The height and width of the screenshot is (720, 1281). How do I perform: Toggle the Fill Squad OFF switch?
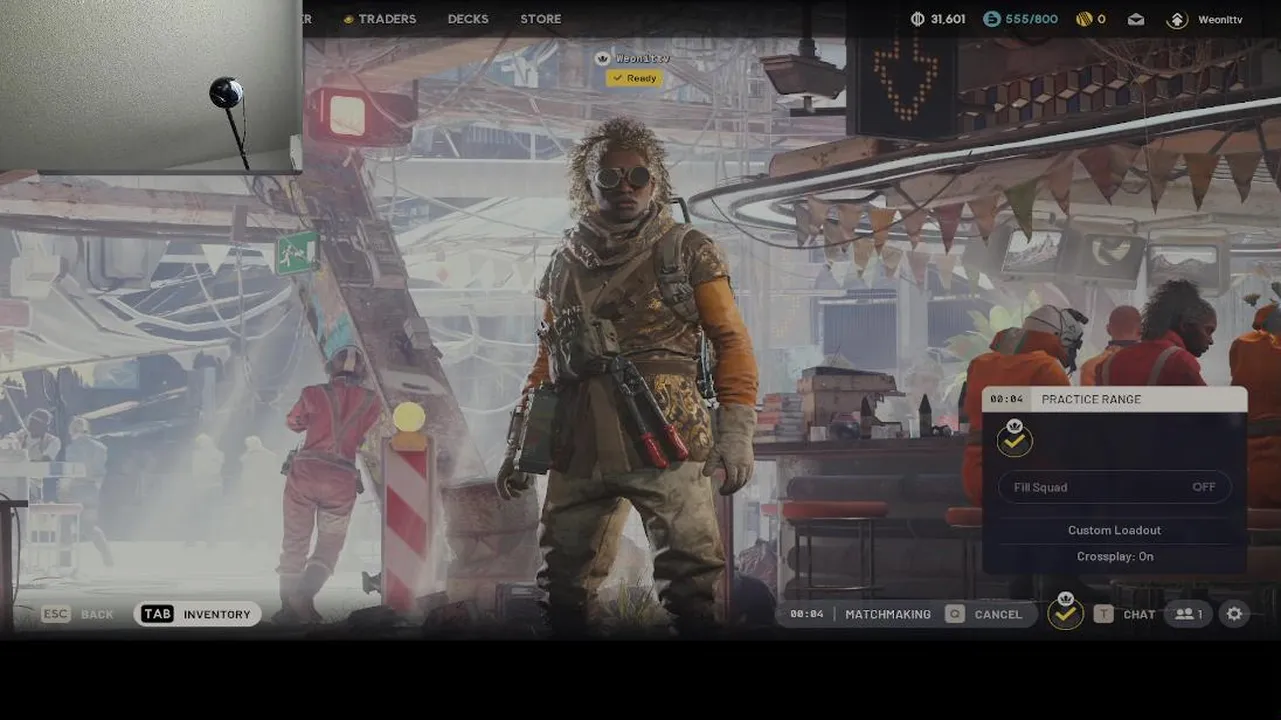(1115, 487)
